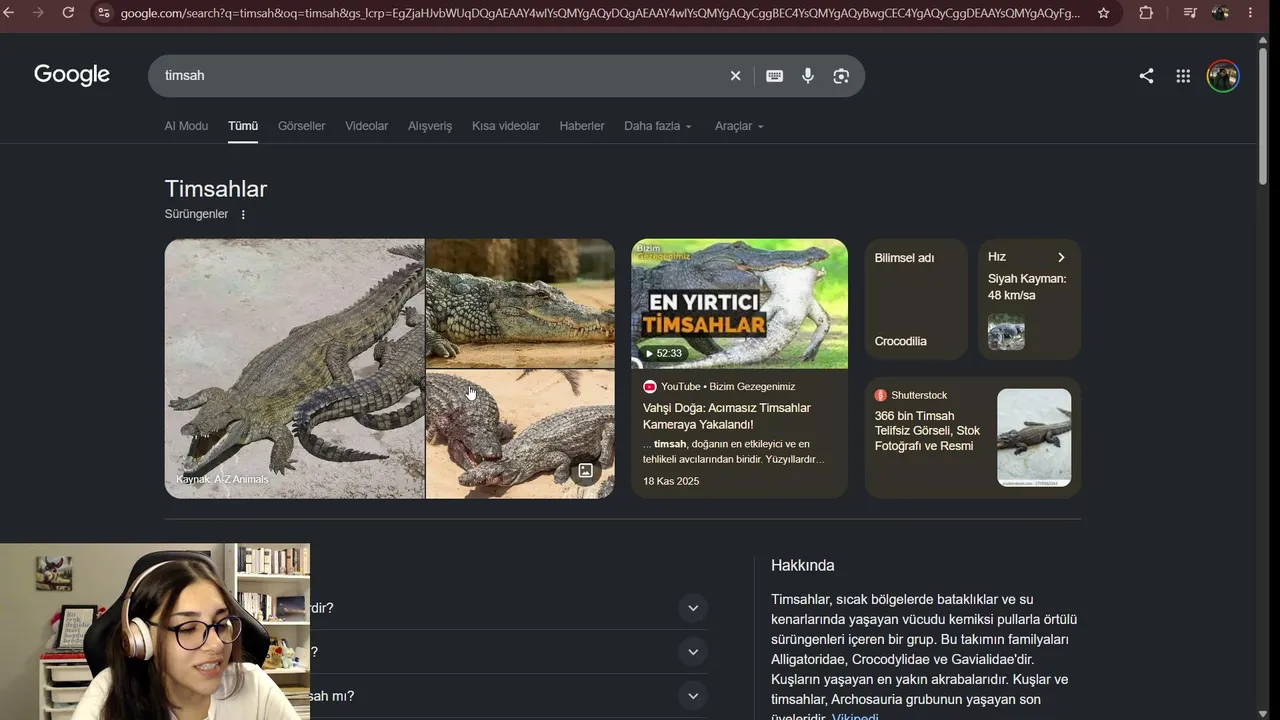Select the Tümü tab
1280x720 pixels.
point(243,126)
